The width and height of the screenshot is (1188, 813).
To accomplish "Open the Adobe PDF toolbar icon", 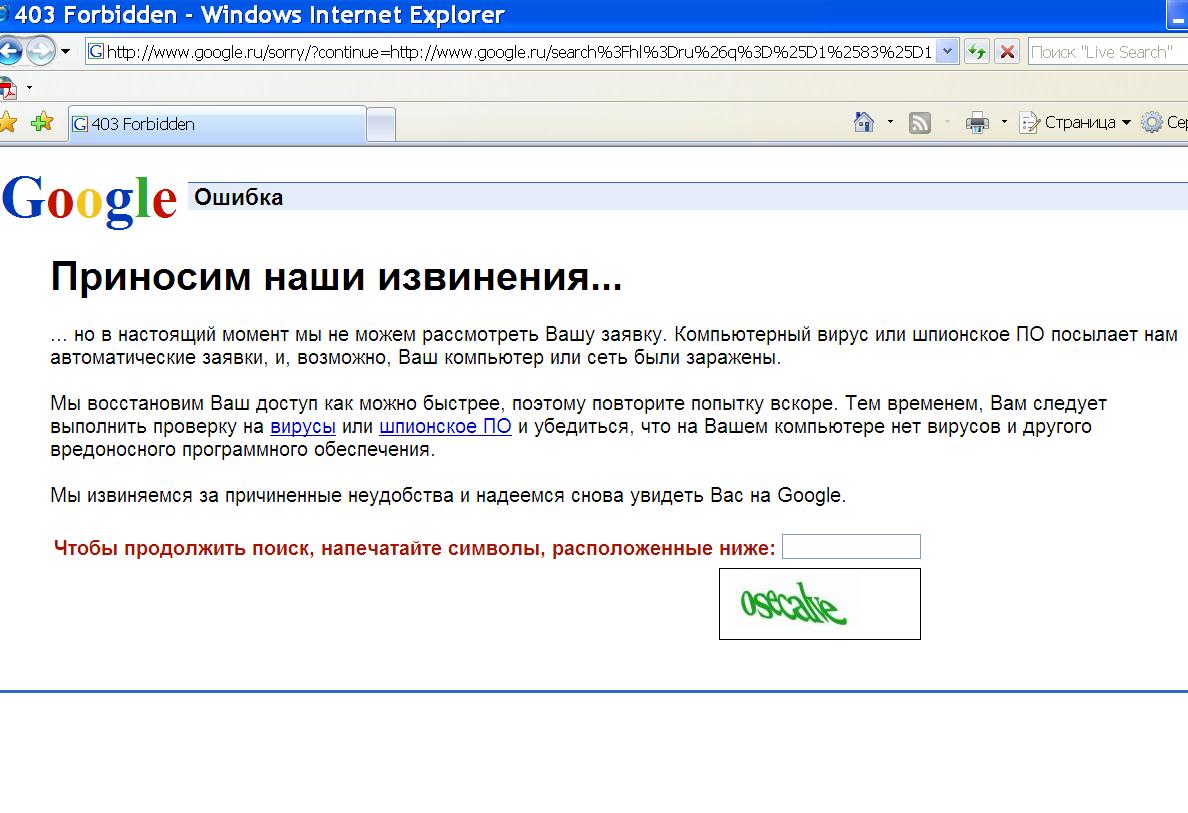I will [x=8, y=88].
